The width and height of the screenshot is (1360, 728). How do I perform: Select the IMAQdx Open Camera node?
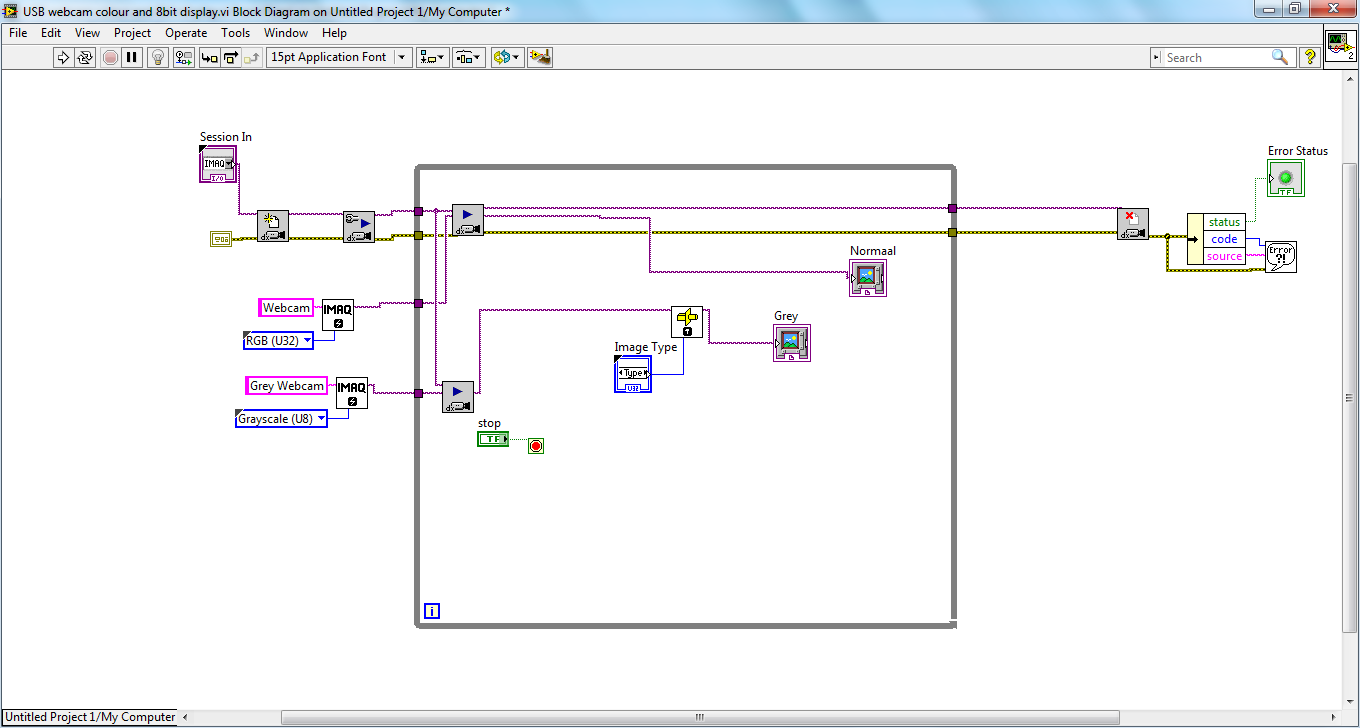[273, 226]
